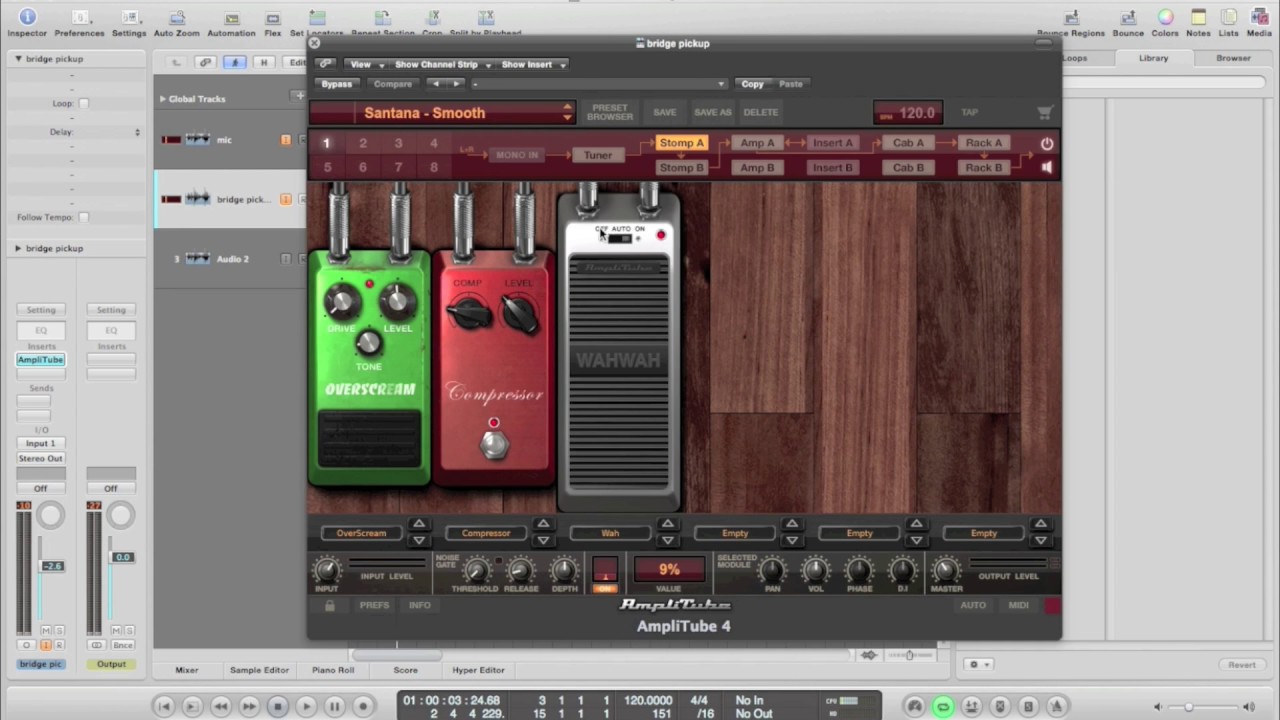Click the OverScream pedal footpad
Viewport: 1280px width, 720px height.
pos(370,438)
